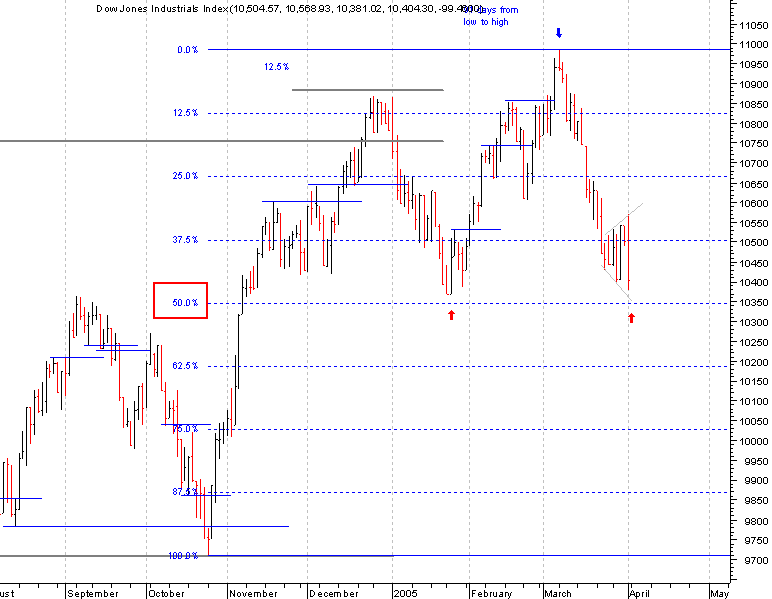Select the 87.5% retracement label
This screenshot has height=599, width=772.
pyautogui.click(x=185, y=492)
